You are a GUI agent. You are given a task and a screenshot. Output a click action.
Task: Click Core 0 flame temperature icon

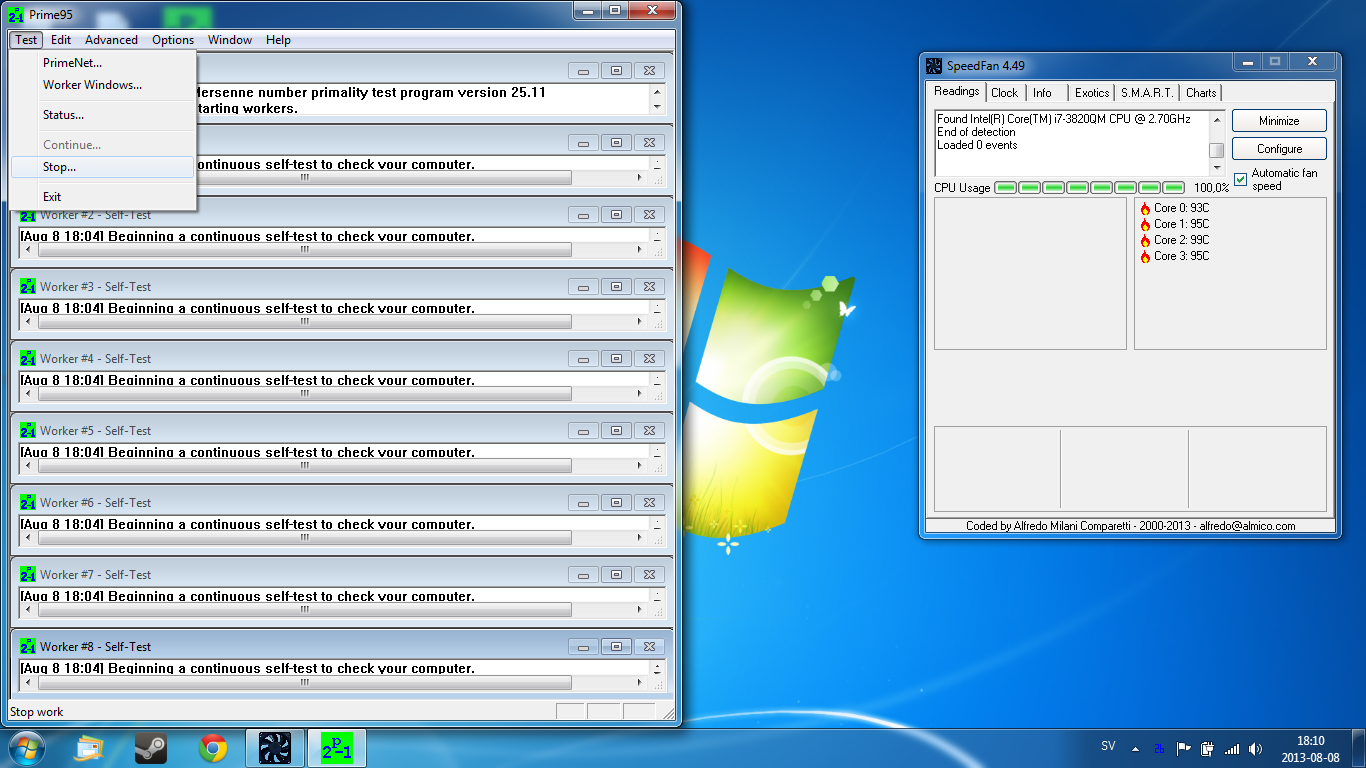click(1145, 209)
